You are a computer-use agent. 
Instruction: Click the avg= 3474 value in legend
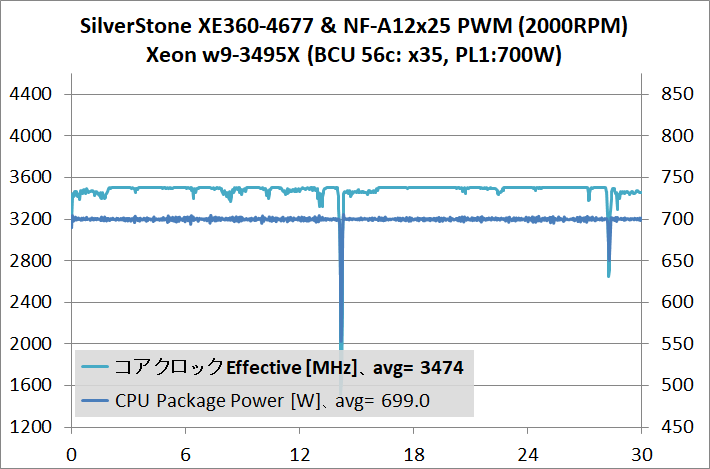point(418,368)
